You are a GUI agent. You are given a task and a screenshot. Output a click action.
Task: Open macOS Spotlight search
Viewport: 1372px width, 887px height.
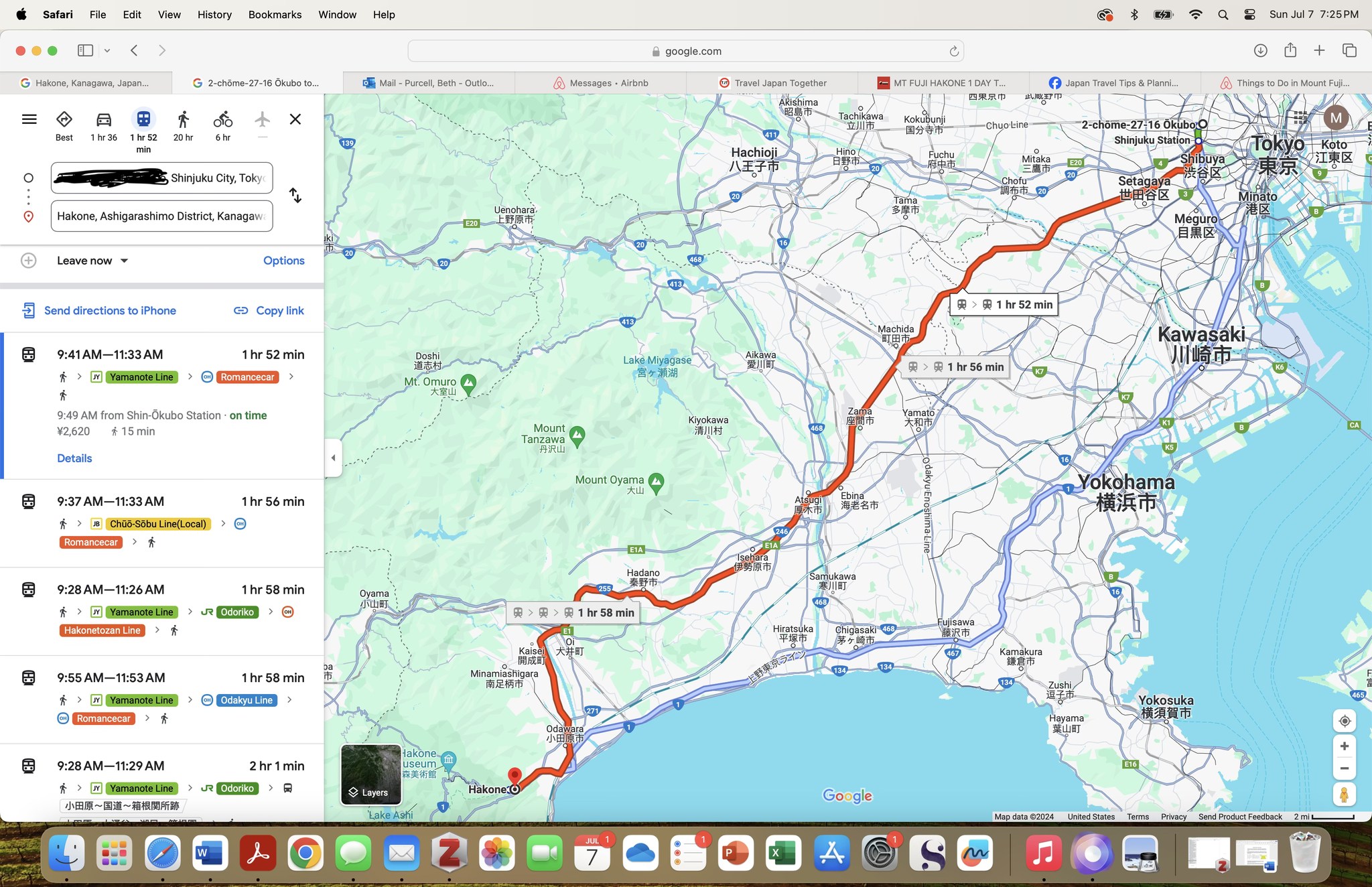(1223, 15)
